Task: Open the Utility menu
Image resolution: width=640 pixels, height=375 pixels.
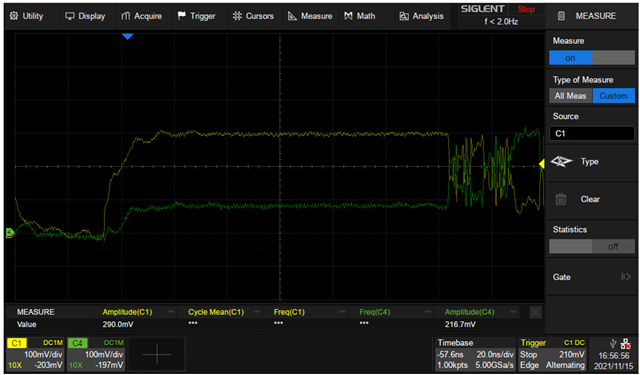Action: (27, 16)
